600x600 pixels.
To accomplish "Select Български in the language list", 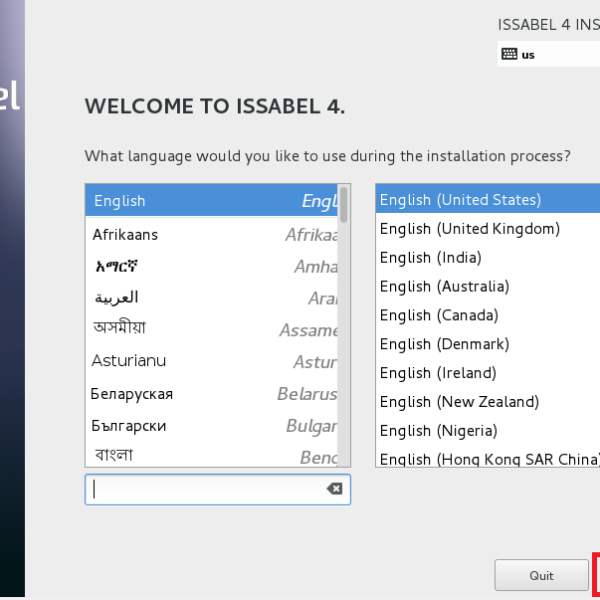I will click(211, 426).
